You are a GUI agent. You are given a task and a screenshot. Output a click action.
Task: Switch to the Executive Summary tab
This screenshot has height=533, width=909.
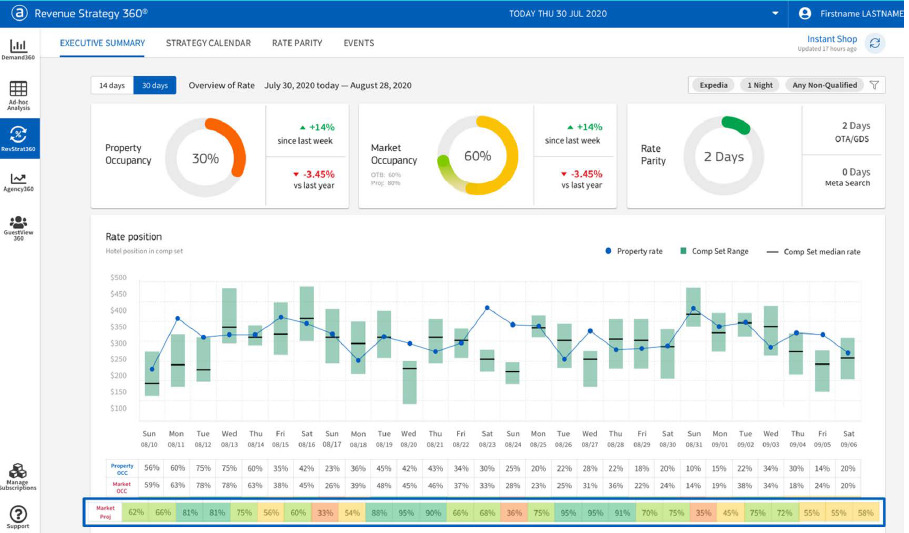pyautogui.click(x=102, y=43)
